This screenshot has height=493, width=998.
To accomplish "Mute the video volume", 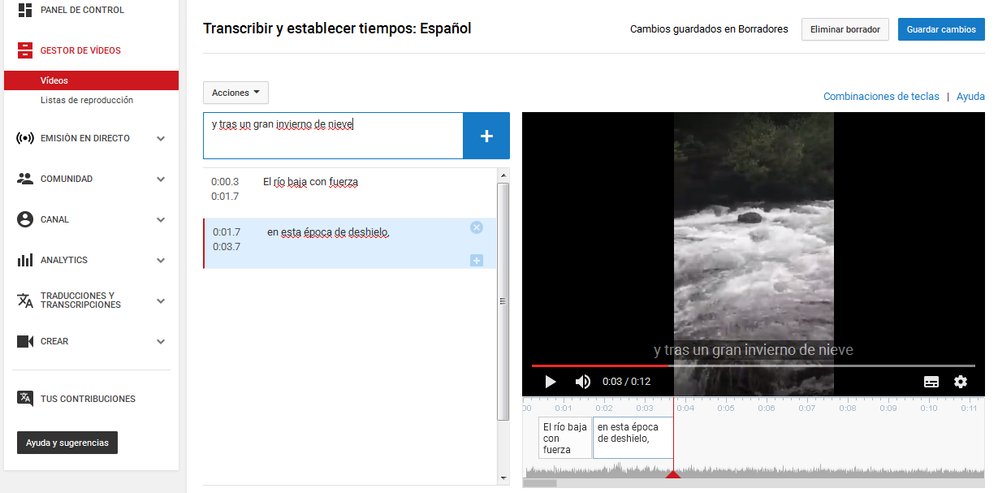I will point(582,382).
